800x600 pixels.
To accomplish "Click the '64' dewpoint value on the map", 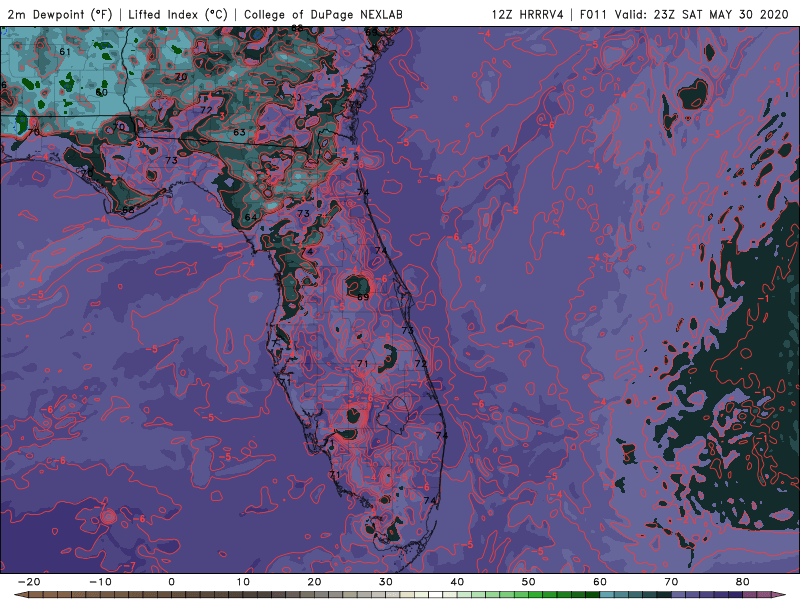I will pos(251,217).
